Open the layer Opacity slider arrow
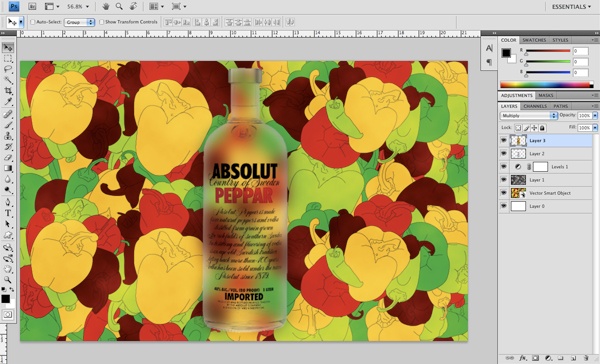 (595, 115)
